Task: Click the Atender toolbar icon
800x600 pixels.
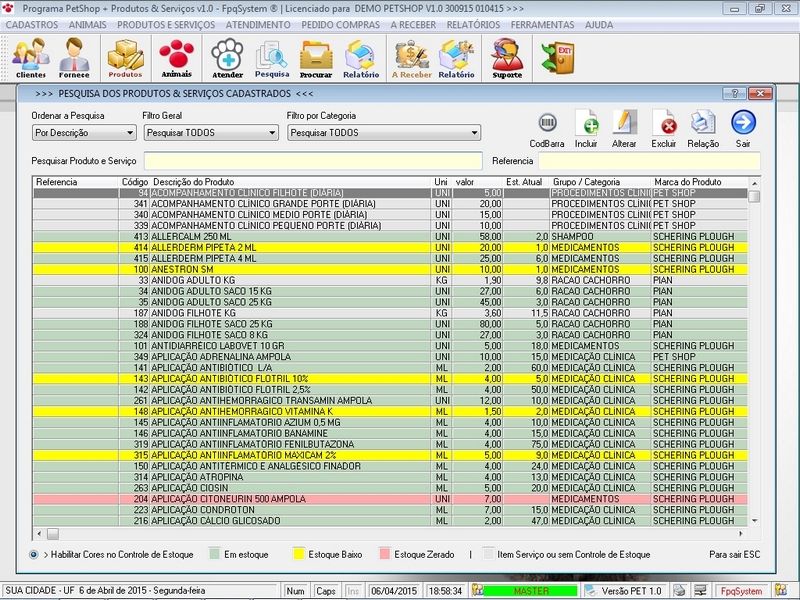Action: [x=227, y=57]
